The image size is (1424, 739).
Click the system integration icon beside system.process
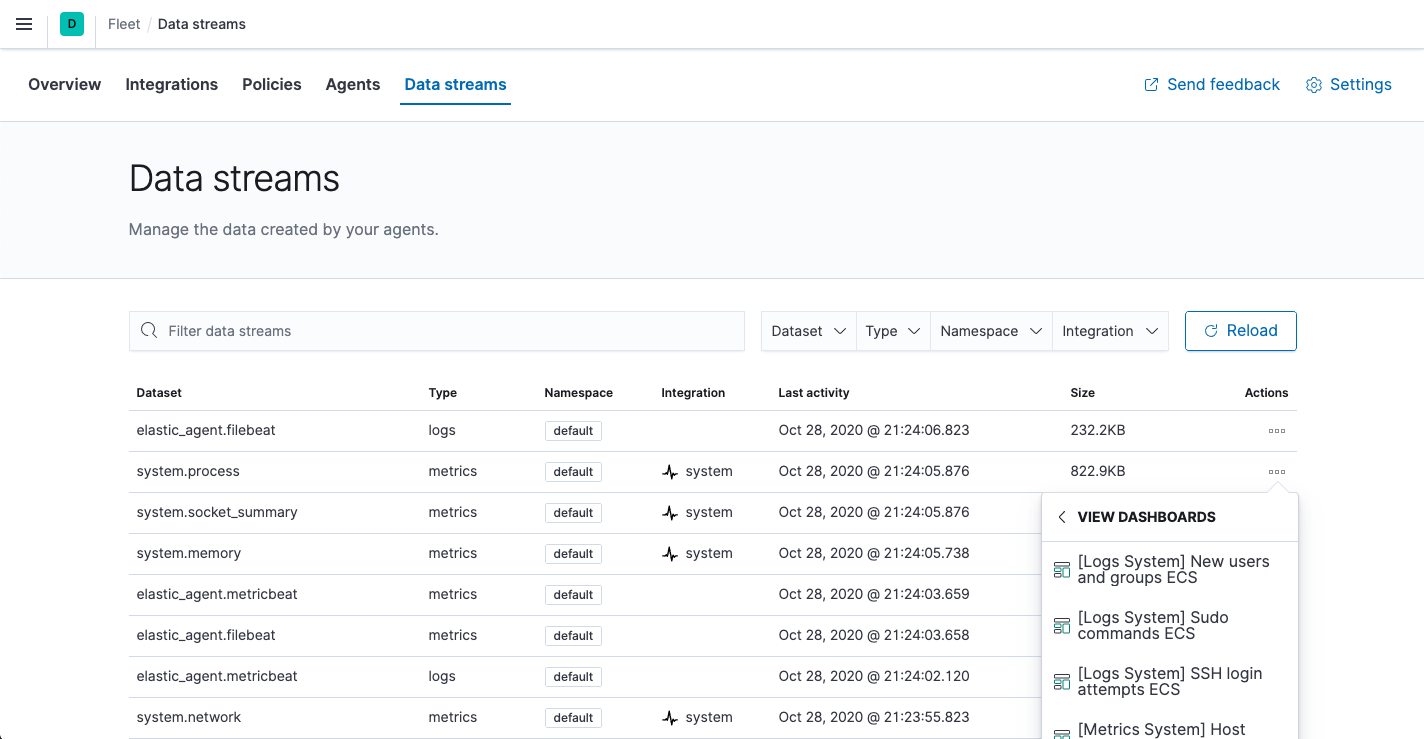click(x=670, y=471)
